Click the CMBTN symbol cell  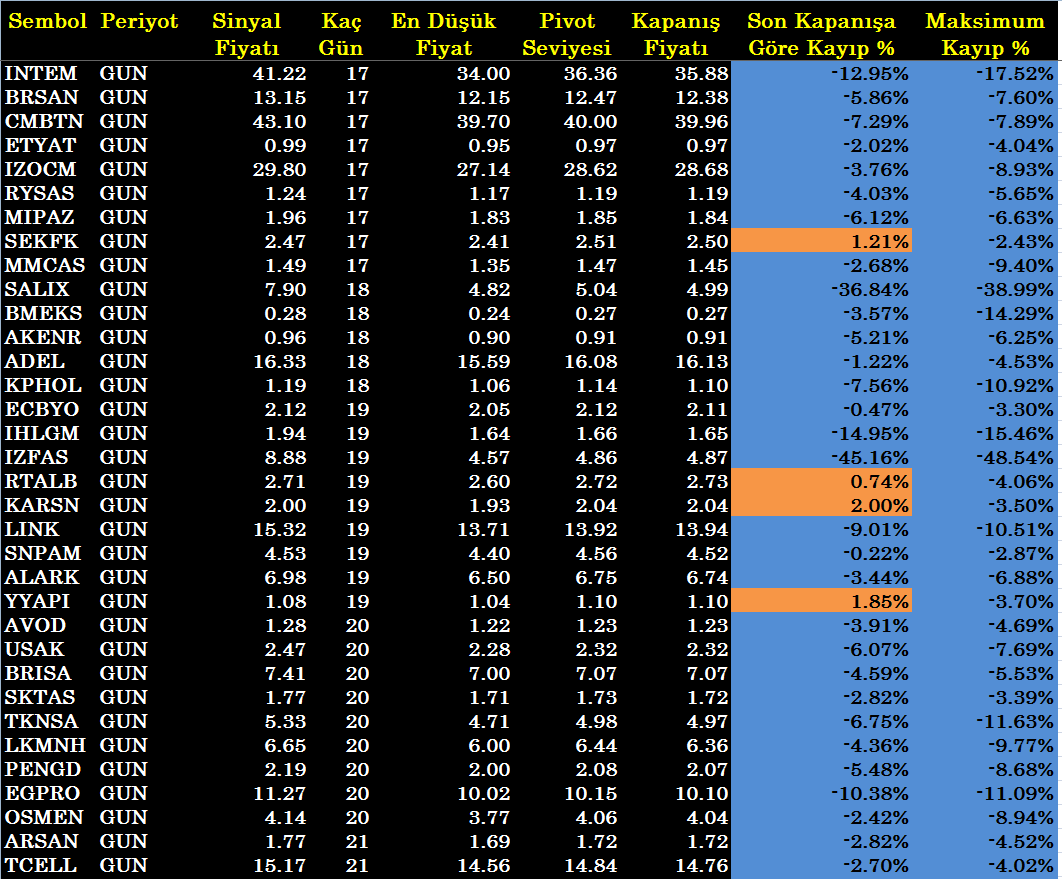44,121
